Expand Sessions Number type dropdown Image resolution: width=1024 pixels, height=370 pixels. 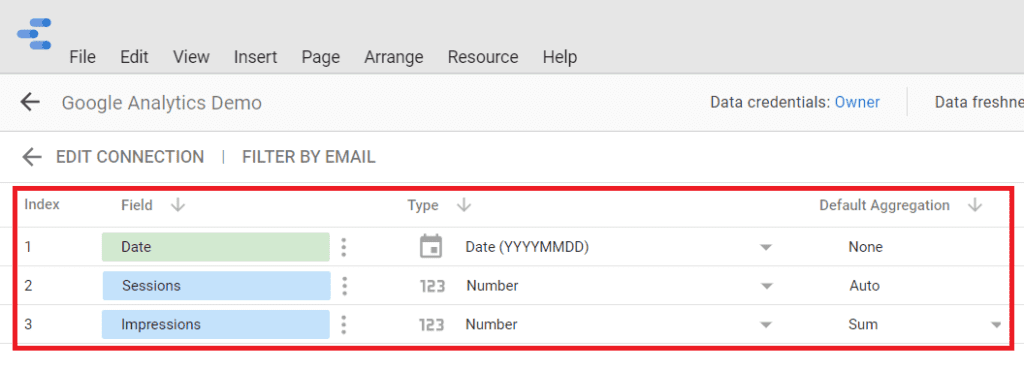point(767,286)
